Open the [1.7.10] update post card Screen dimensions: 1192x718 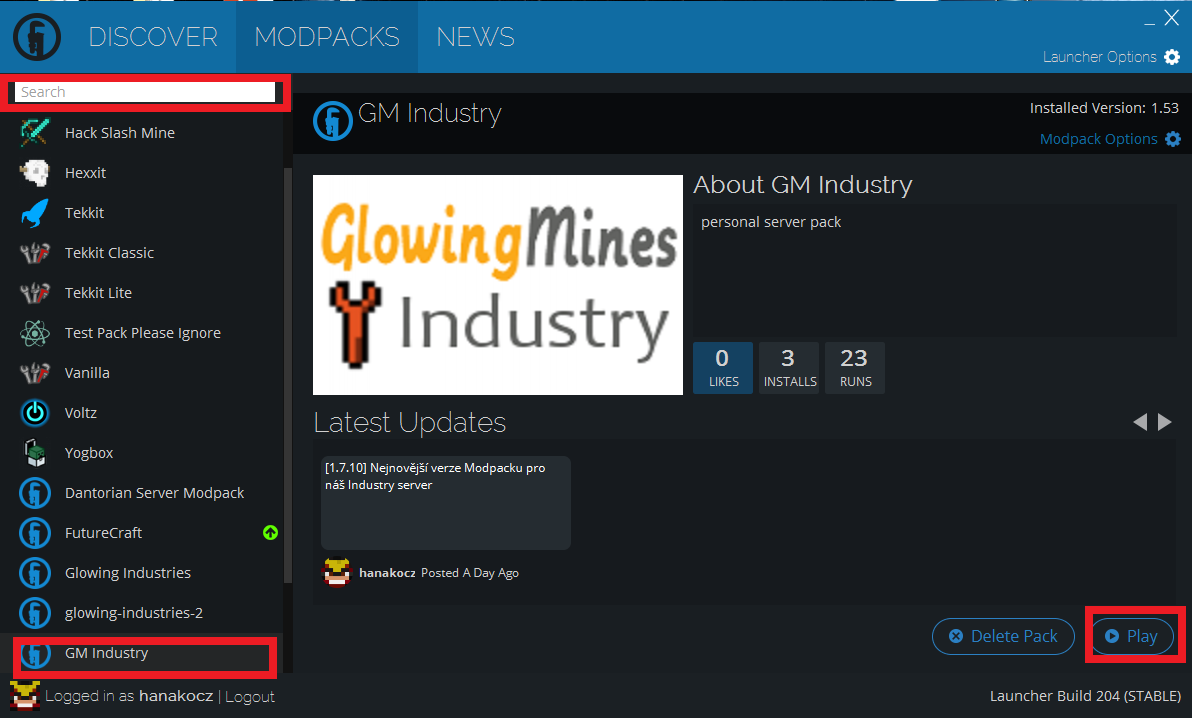pos(445,503)
